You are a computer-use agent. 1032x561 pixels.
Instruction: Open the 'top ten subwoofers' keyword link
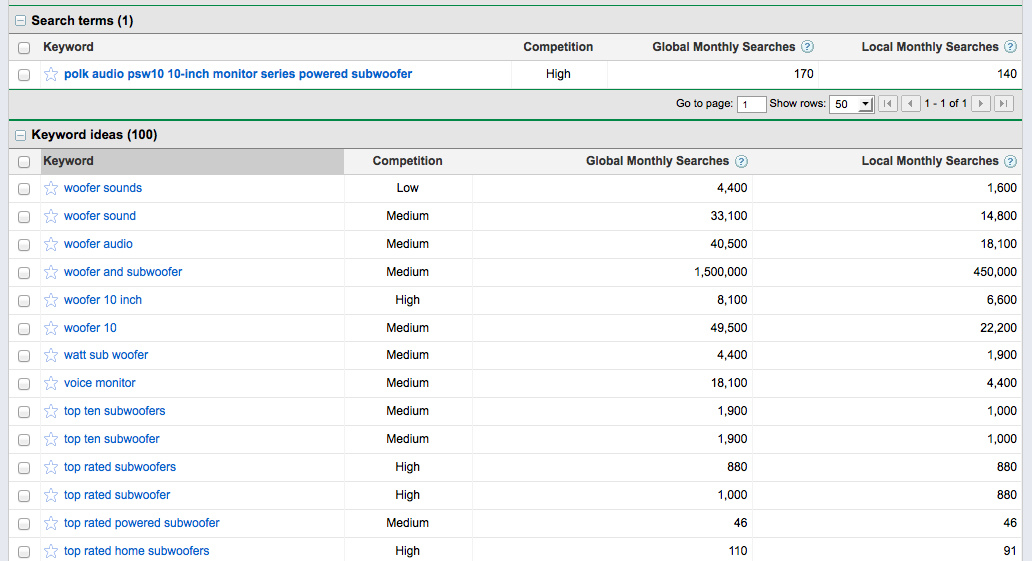(115, 411)
